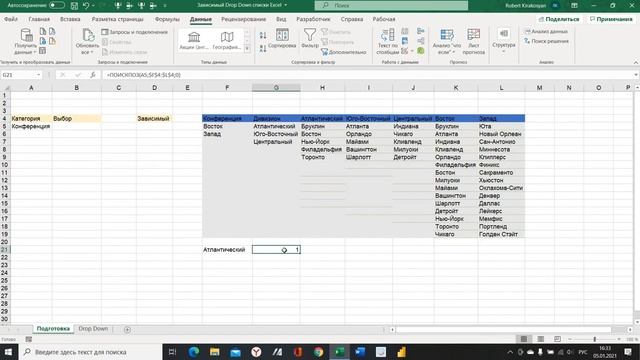The width and height of the screenshot is (640, 360).
Task: Open the File tab
Action: pos(11,19)
